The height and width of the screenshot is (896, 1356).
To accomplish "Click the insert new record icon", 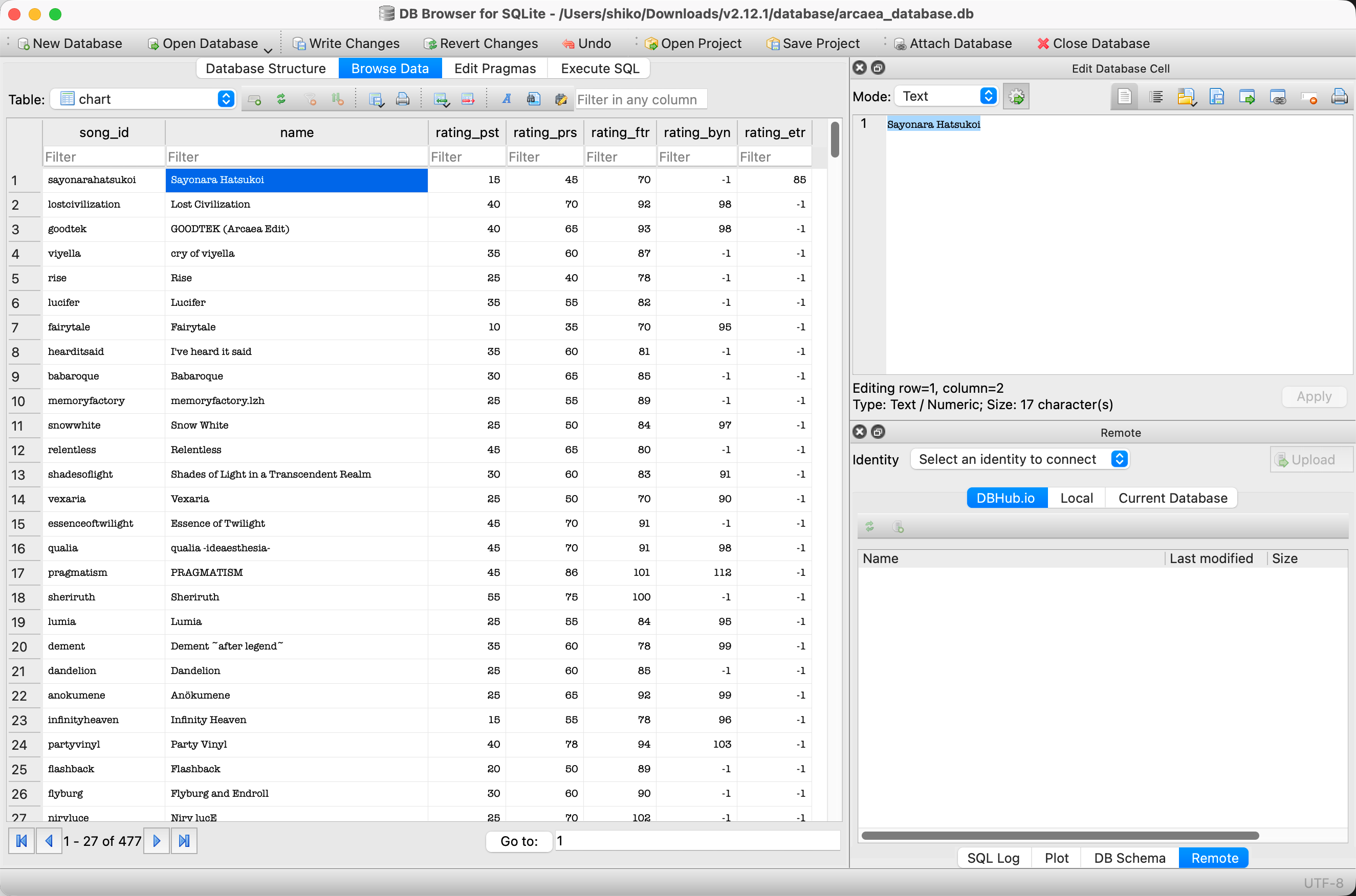I will click(x=440, y=99).
